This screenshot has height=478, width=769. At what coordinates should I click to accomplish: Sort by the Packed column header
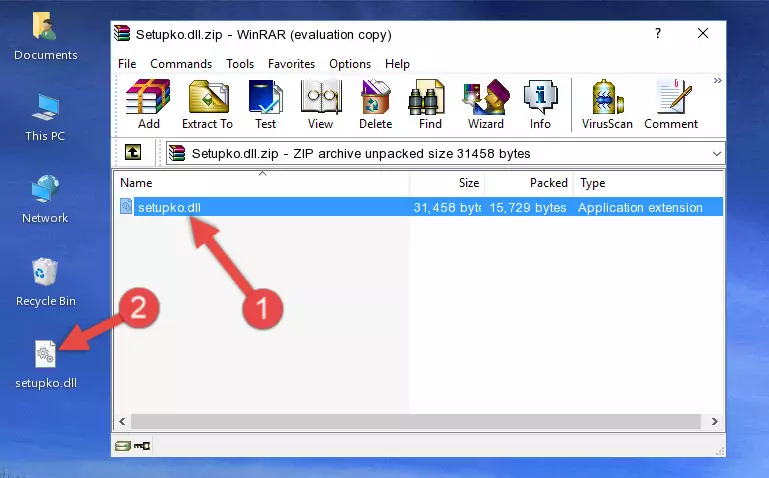[x=529, y=183]
